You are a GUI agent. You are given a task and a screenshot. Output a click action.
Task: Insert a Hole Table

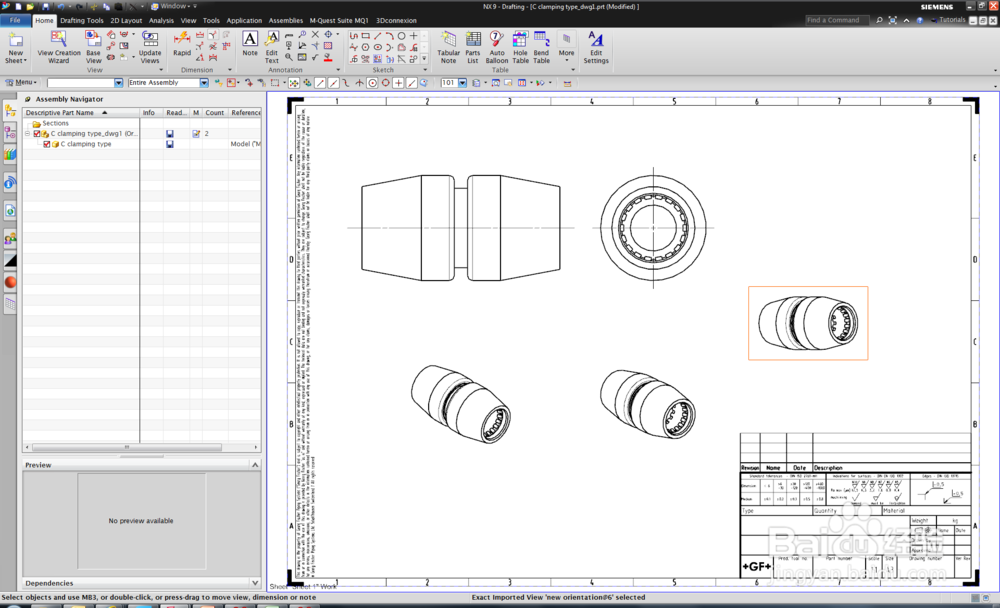pos(520,47)
